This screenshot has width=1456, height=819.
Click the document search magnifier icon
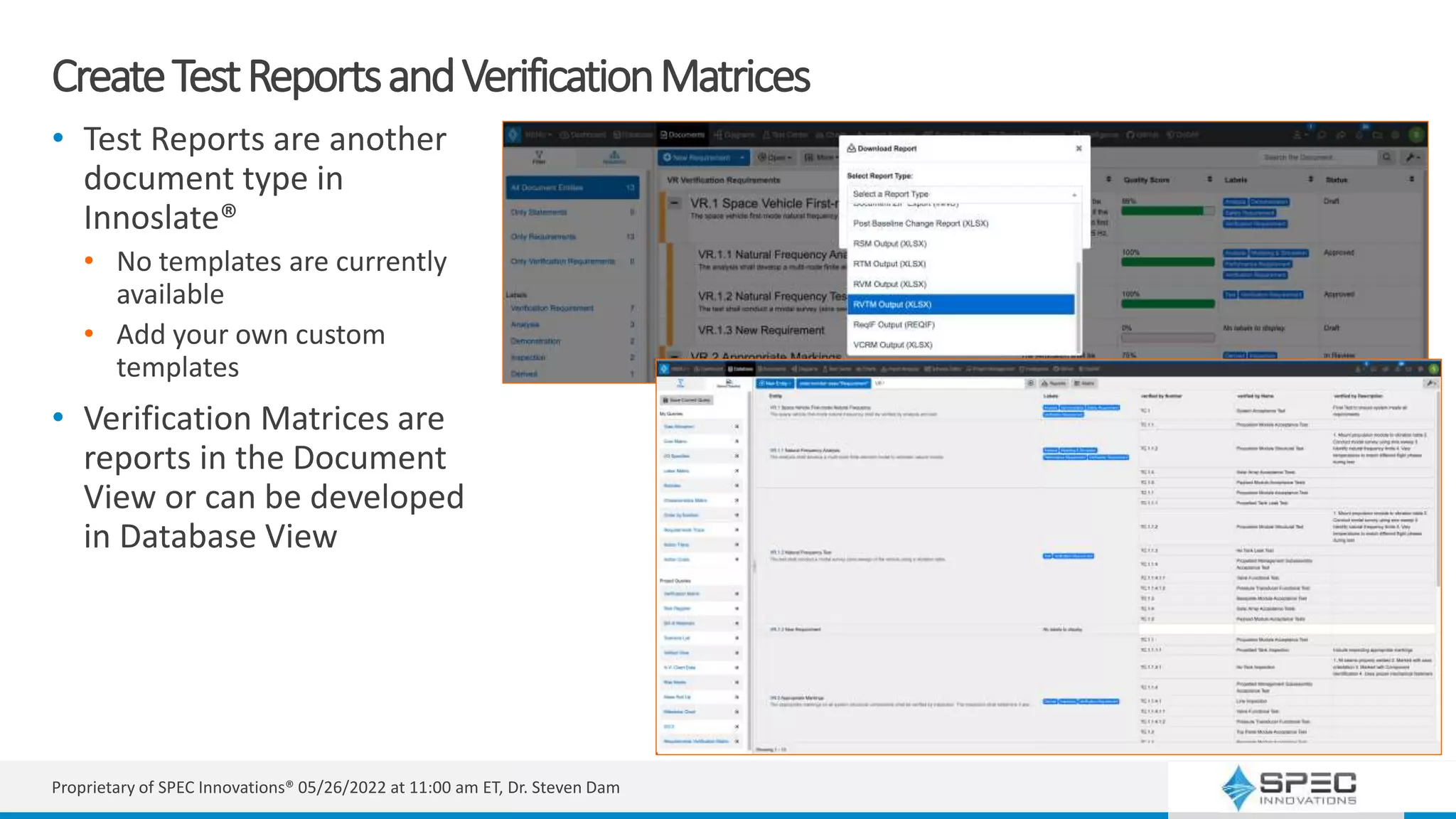(1386, 157)
